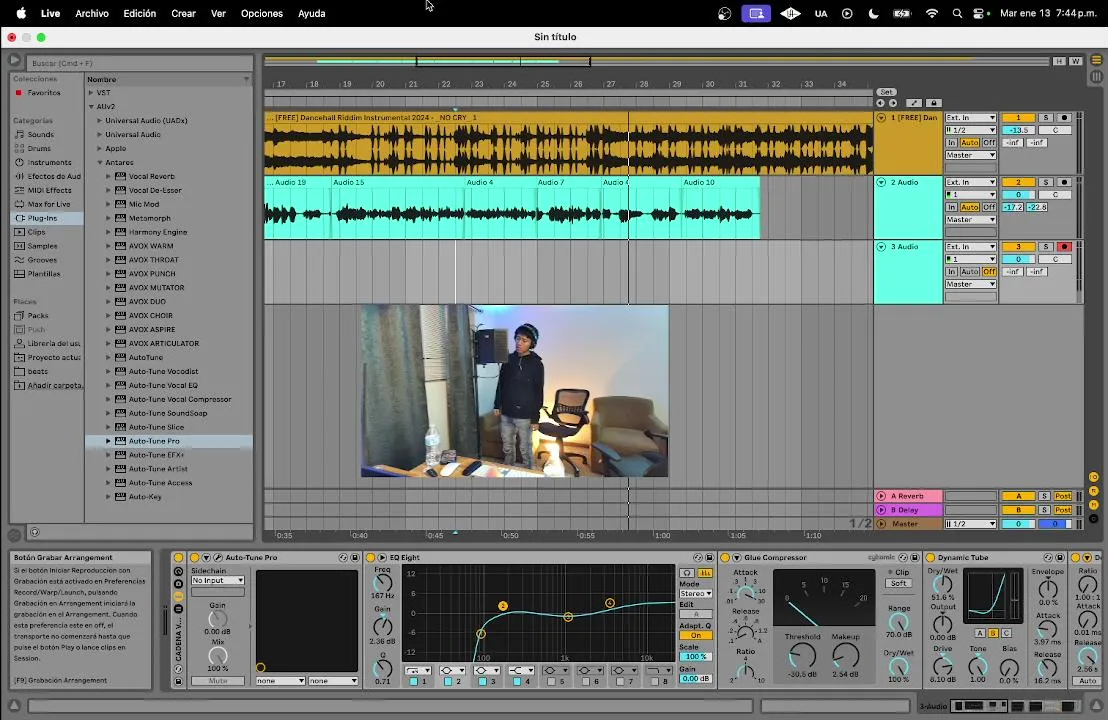Open macOS Spotlight search icon

tap(957, 13)
